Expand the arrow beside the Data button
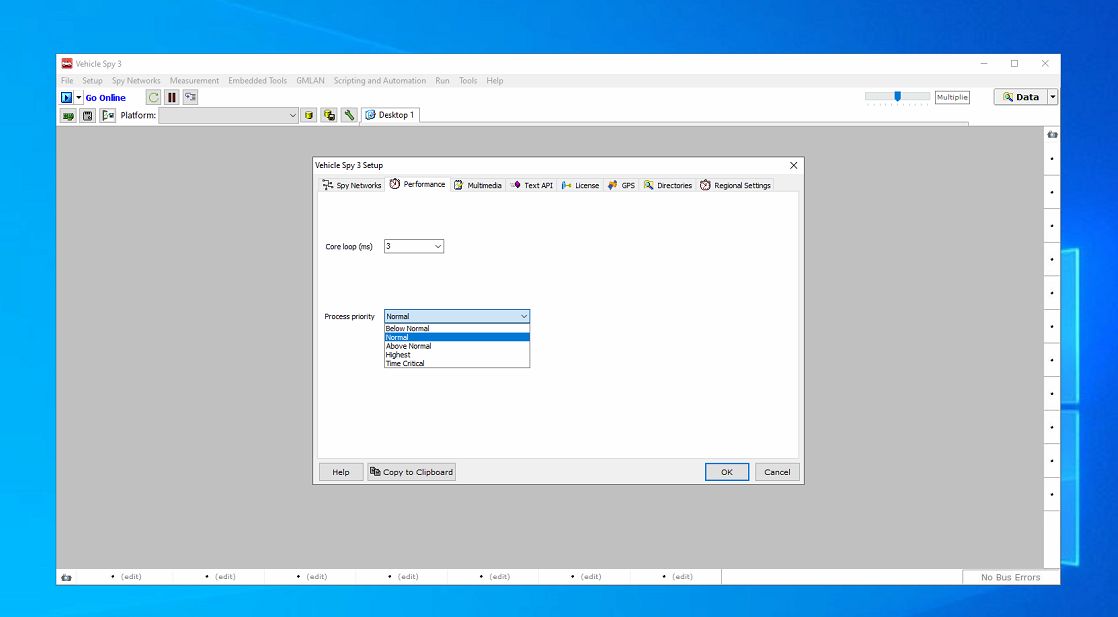 1052,97
